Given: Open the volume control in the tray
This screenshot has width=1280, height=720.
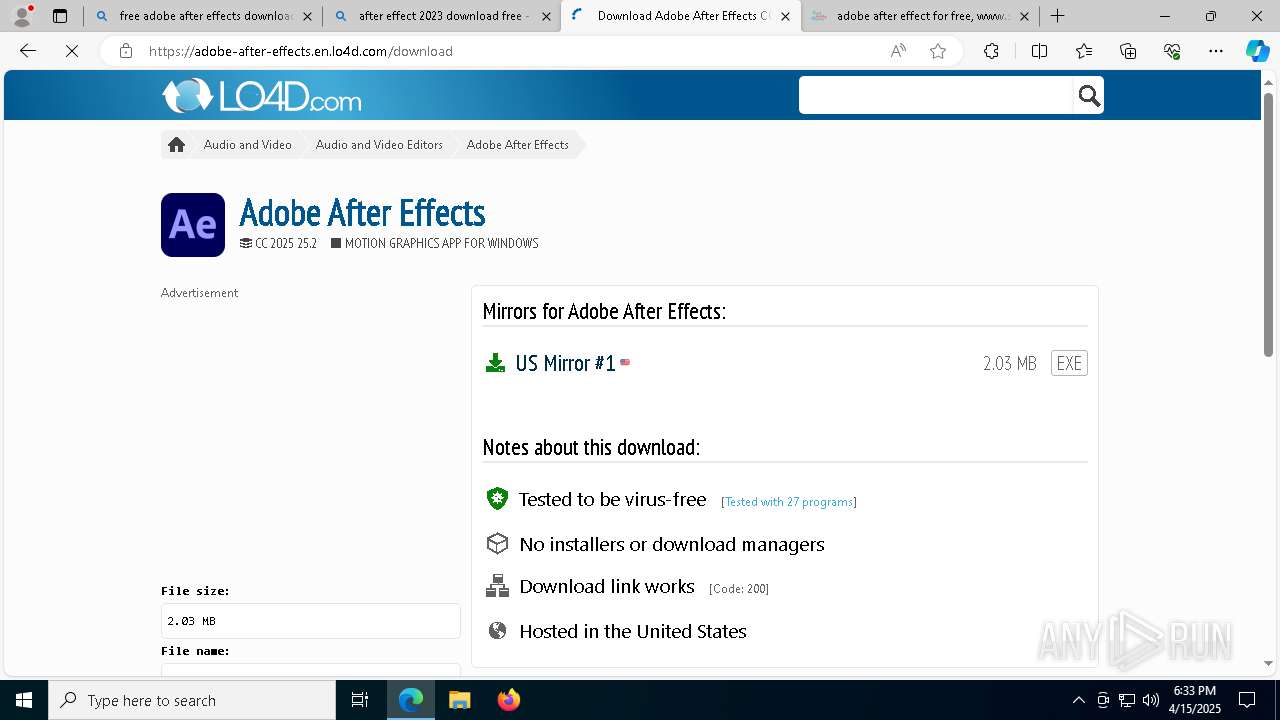Looking at the screenshot, I should (x=1151, y=700).
